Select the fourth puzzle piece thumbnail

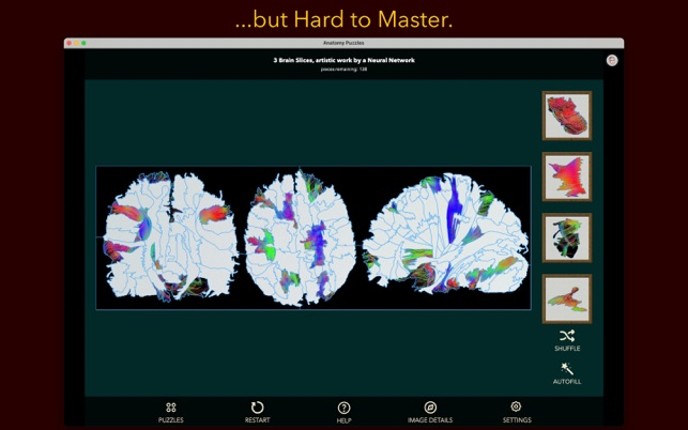pos(567,299)
